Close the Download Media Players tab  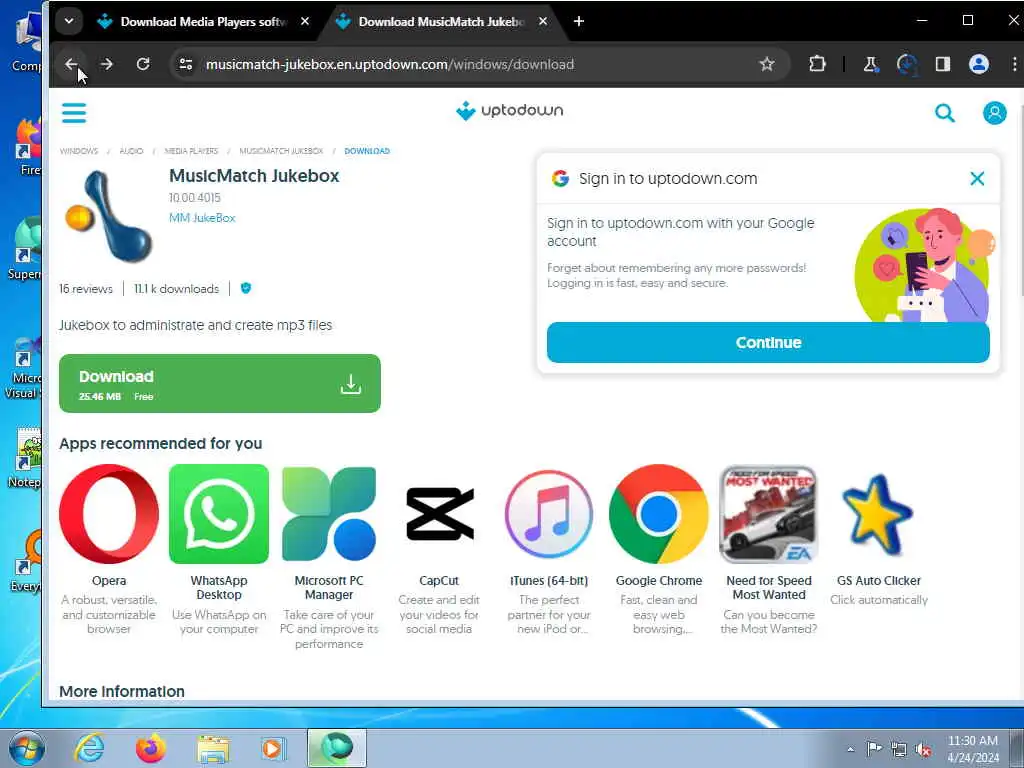pos(305,22)
